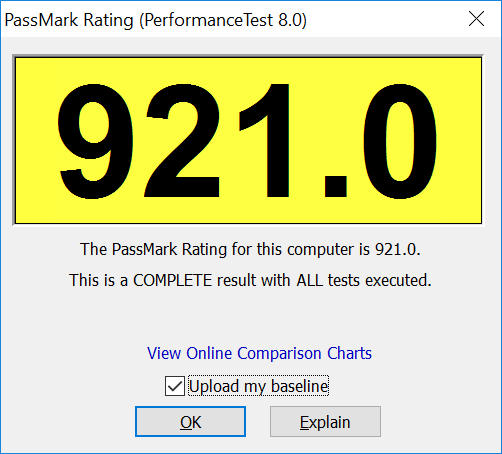Confirm the result with the OK button
The image size is (502, 454).
tap(190, 421)
